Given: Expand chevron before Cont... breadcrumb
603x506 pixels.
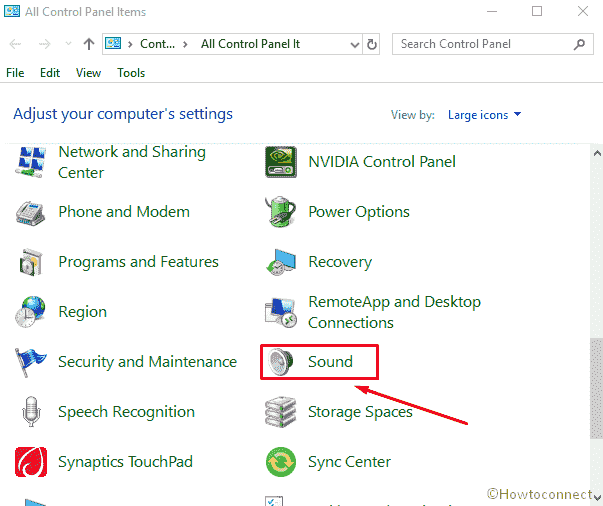Looking at the screenshot, I should [x=130, y=44].
